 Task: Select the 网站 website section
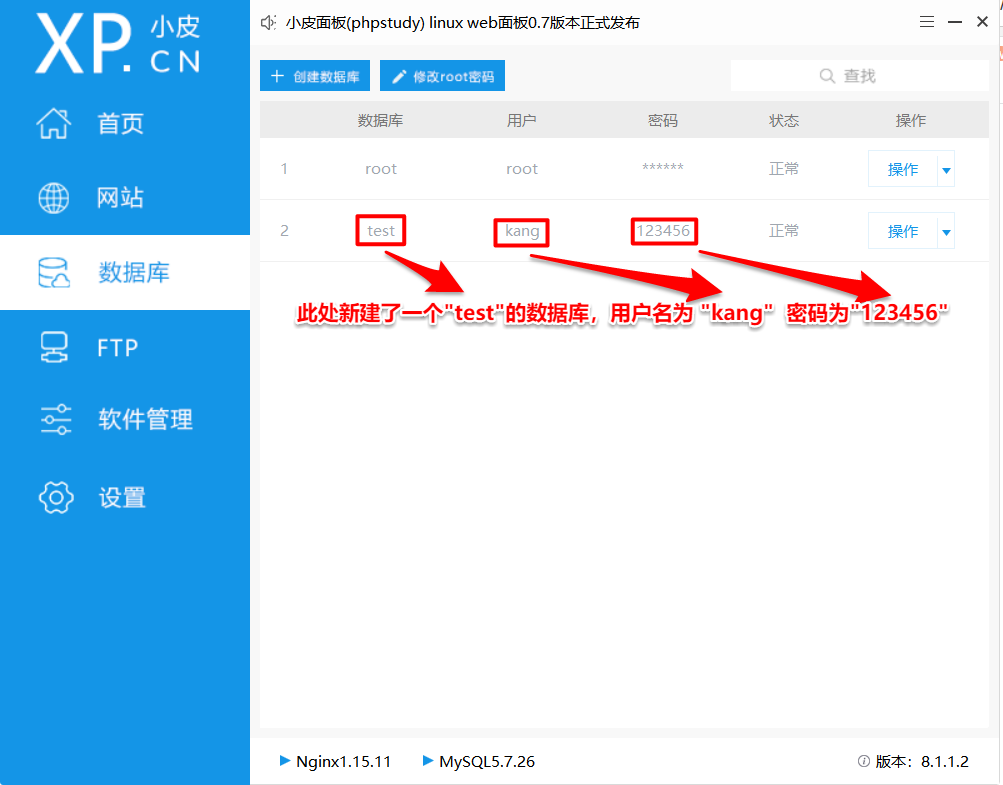pos(120,198)
